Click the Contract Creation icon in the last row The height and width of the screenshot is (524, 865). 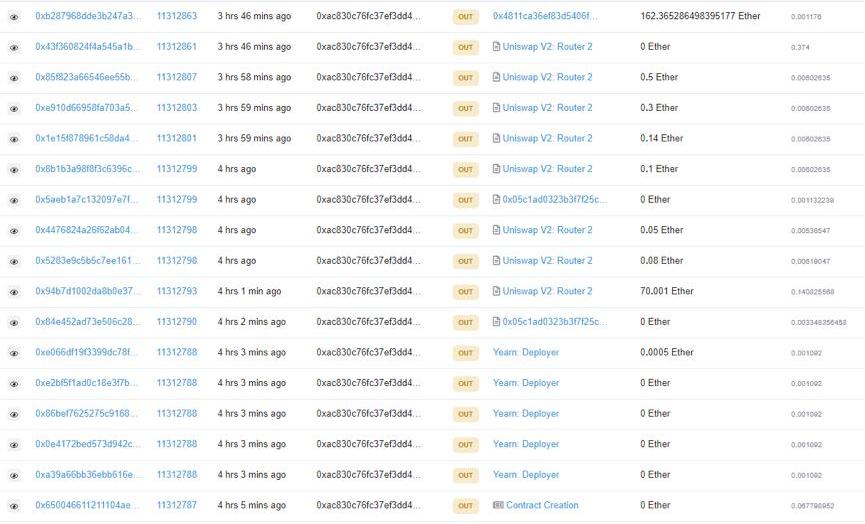498,506
